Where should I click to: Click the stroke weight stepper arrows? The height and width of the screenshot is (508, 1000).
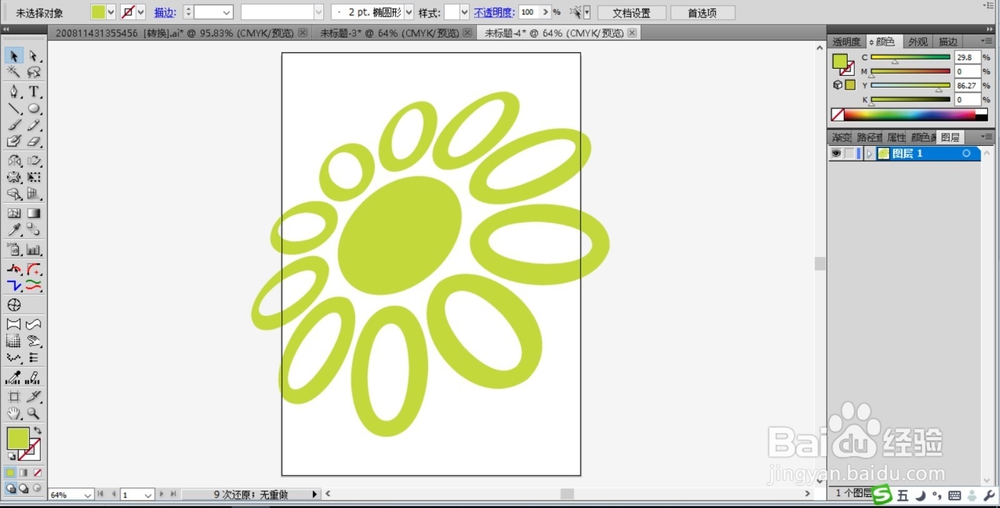(188, 12)
